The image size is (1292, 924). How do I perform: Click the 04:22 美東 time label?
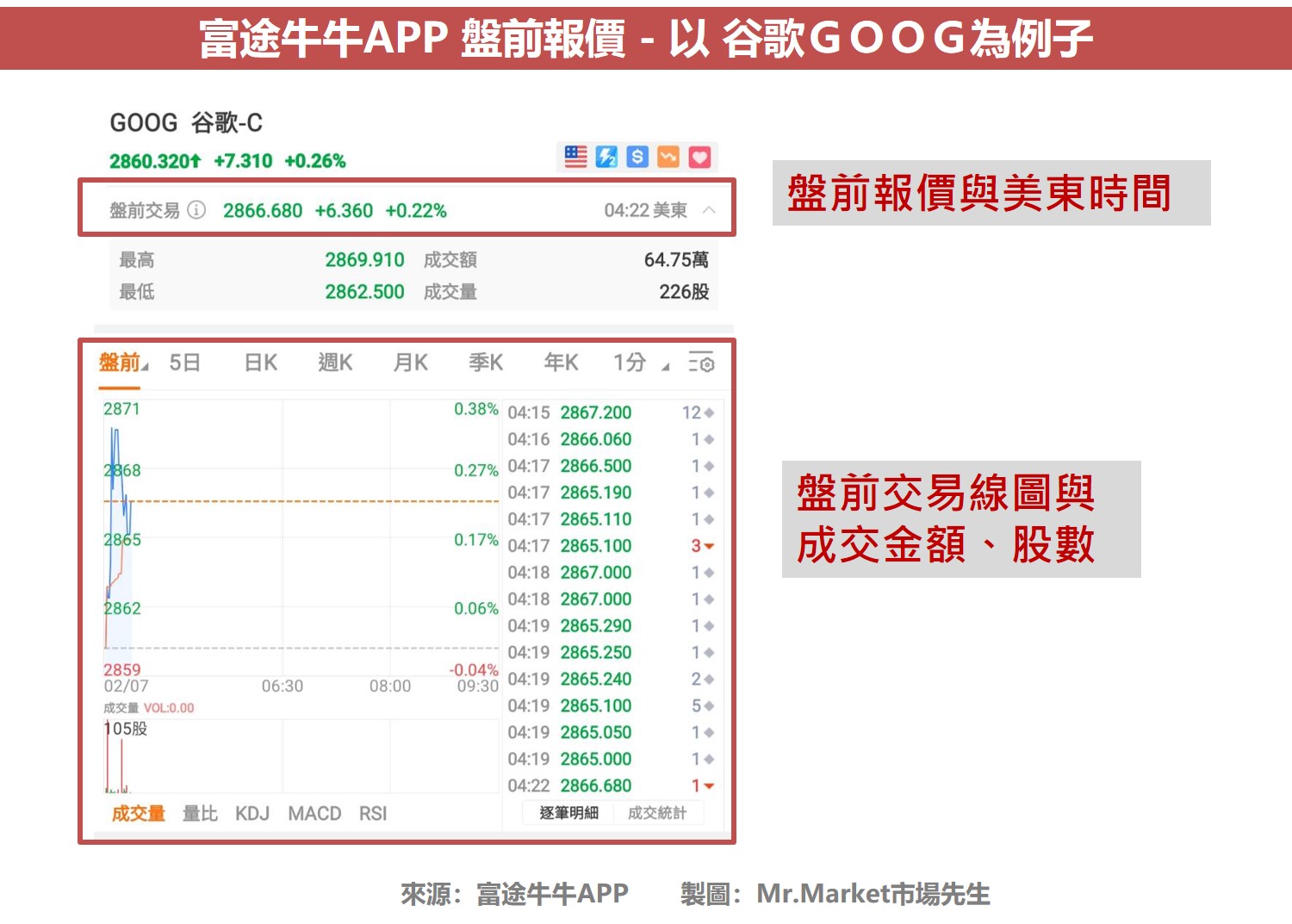pyautogui.click(x=645, y=211)
